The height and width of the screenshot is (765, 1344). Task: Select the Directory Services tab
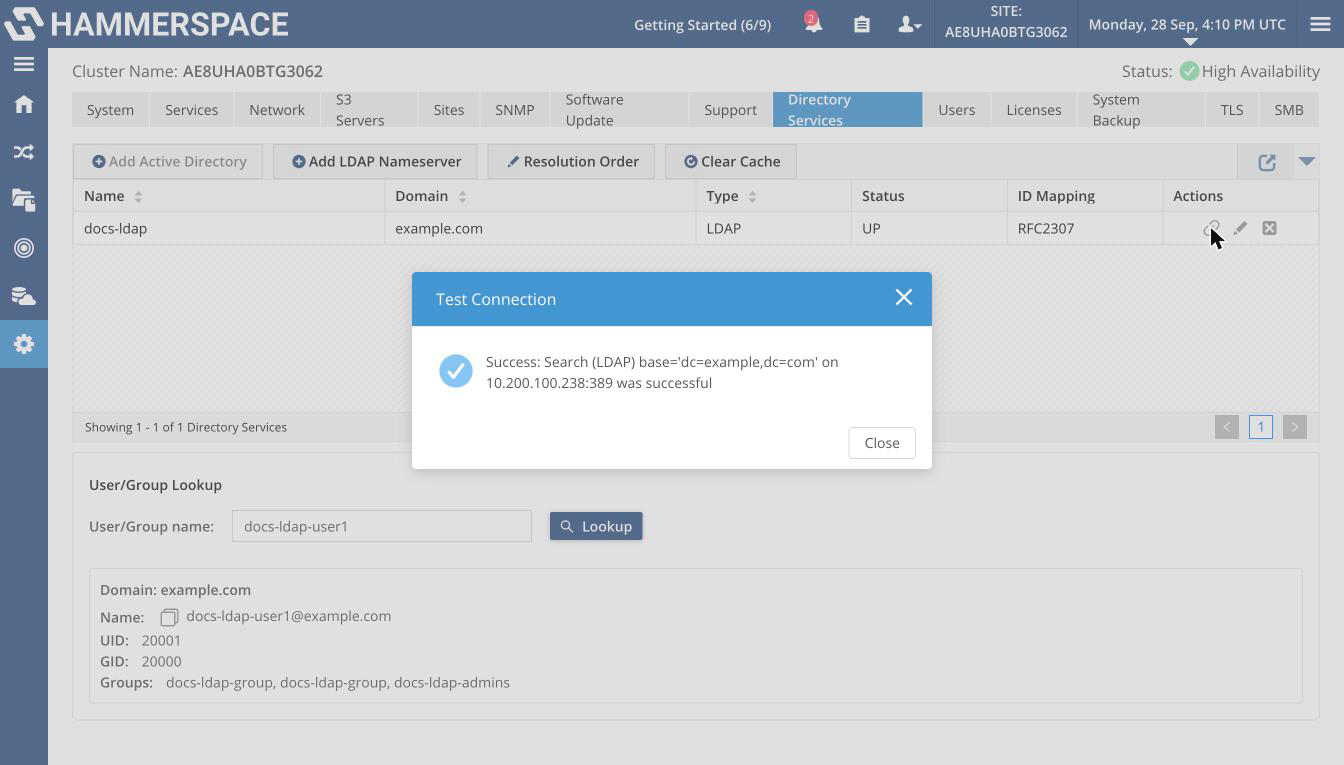[847, 110]
